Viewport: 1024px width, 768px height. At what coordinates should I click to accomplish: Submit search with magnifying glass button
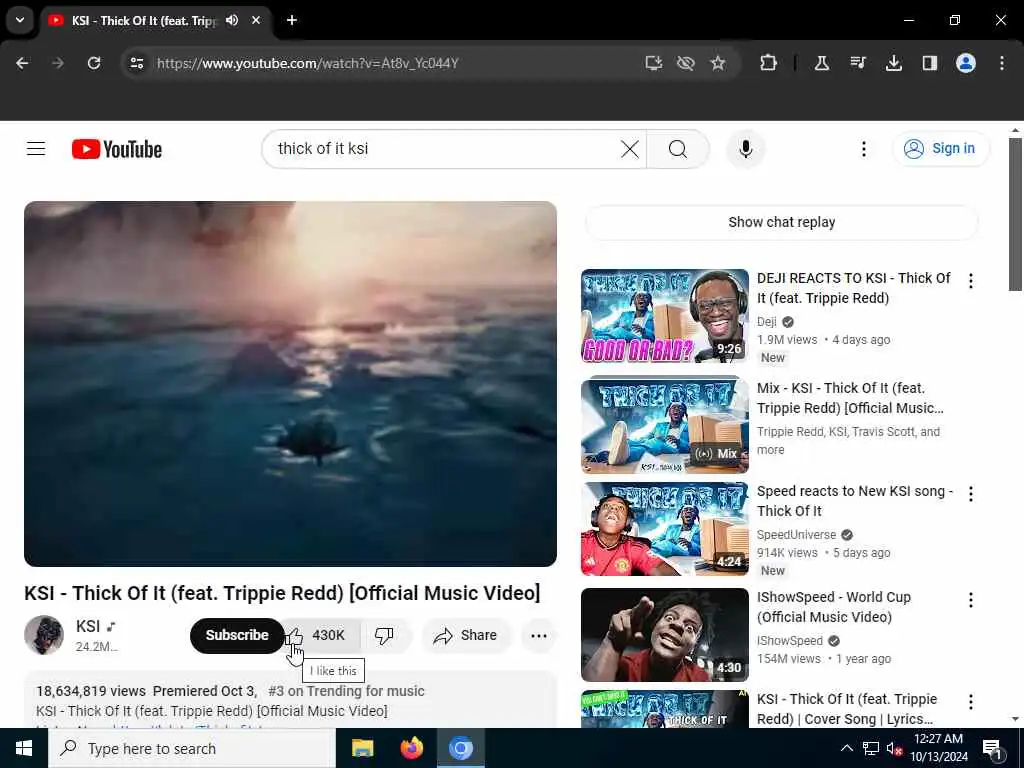(x=678, y=149)
